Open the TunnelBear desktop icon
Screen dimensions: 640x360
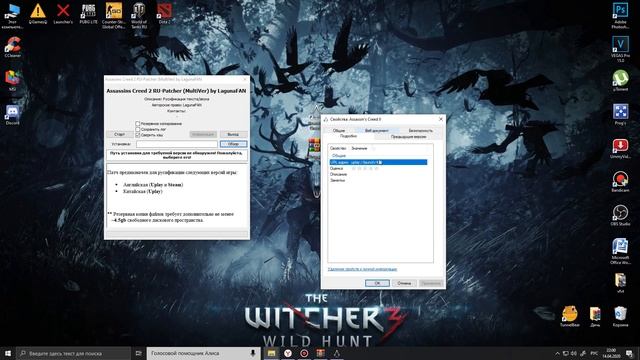[x=570, y=316]
